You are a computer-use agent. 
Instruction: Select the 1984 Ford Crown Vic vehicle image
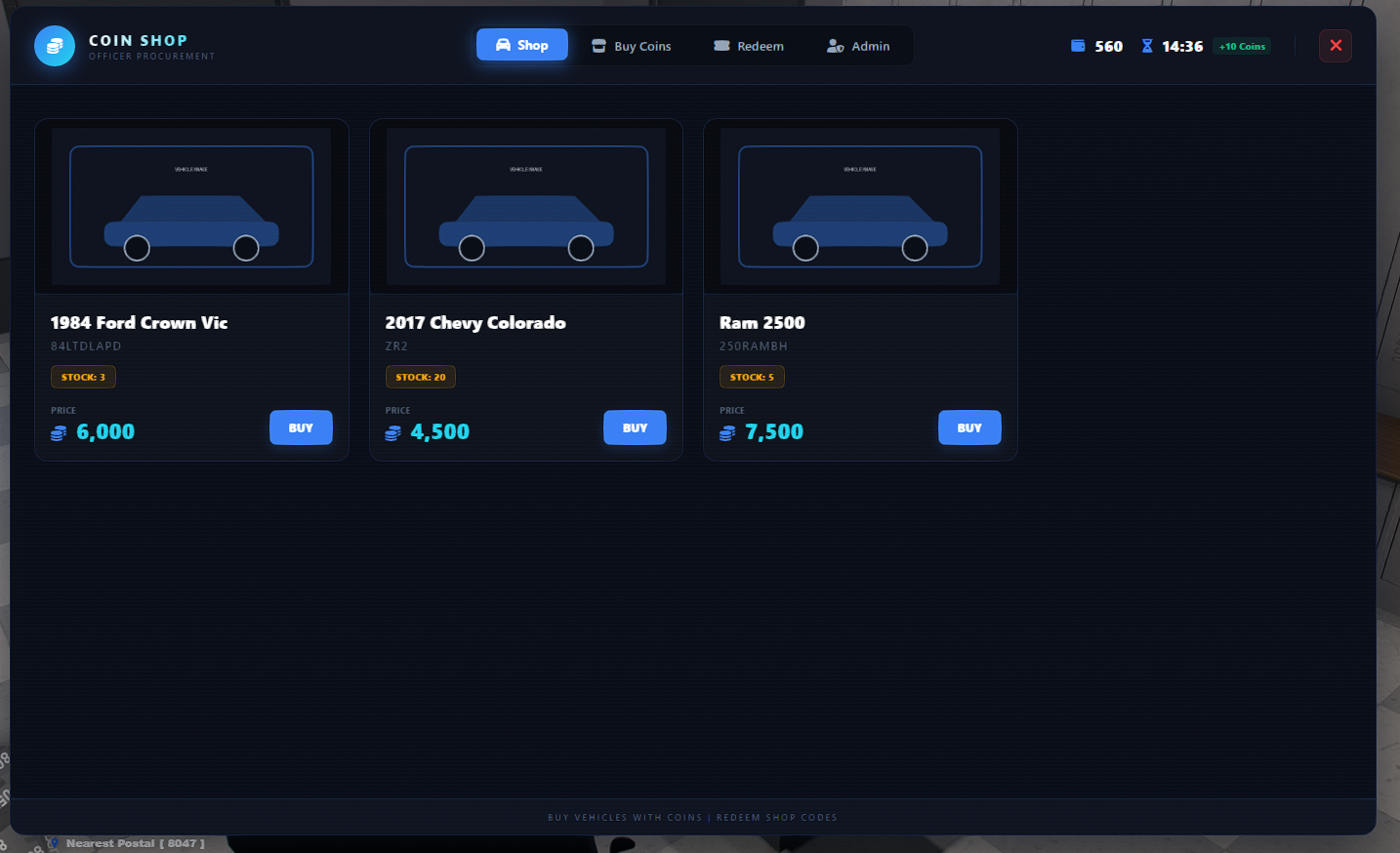click(191, 207)
